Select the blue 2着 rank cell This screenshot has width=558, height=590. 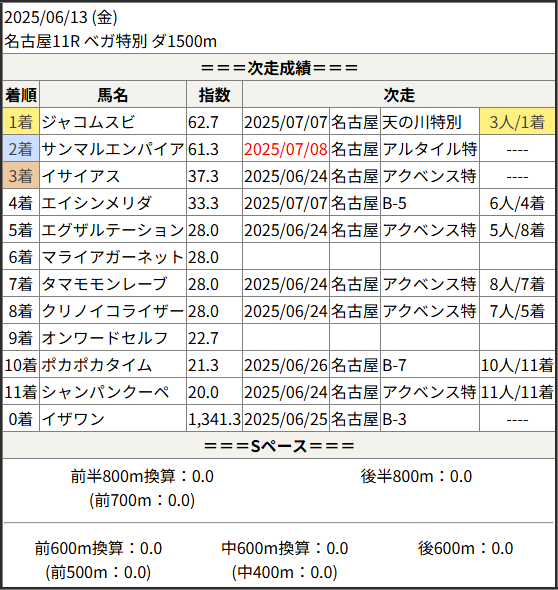(x=21, y=149)
